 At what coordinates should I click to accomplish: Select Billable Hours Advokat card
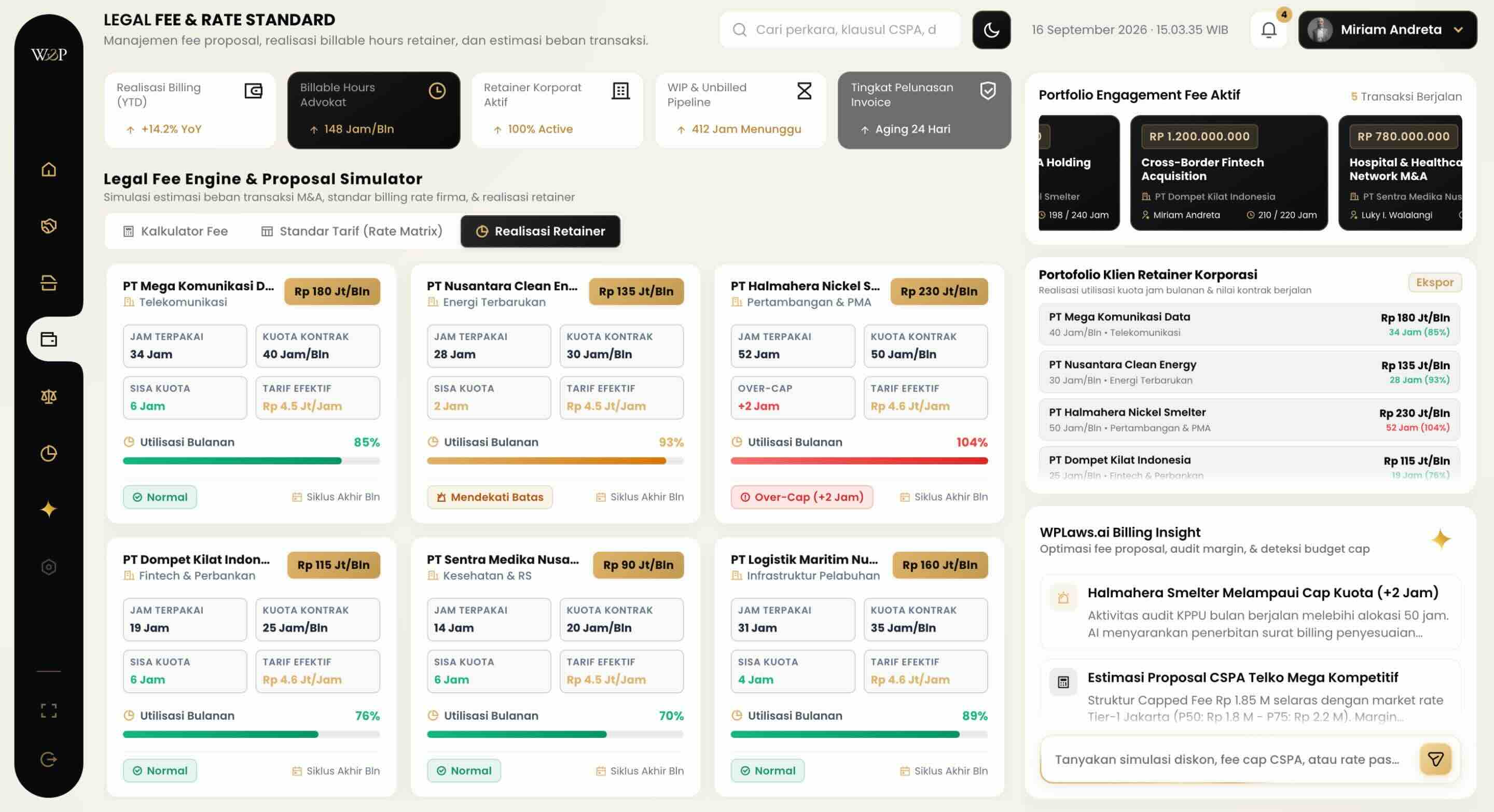click(x=374, y=110)
